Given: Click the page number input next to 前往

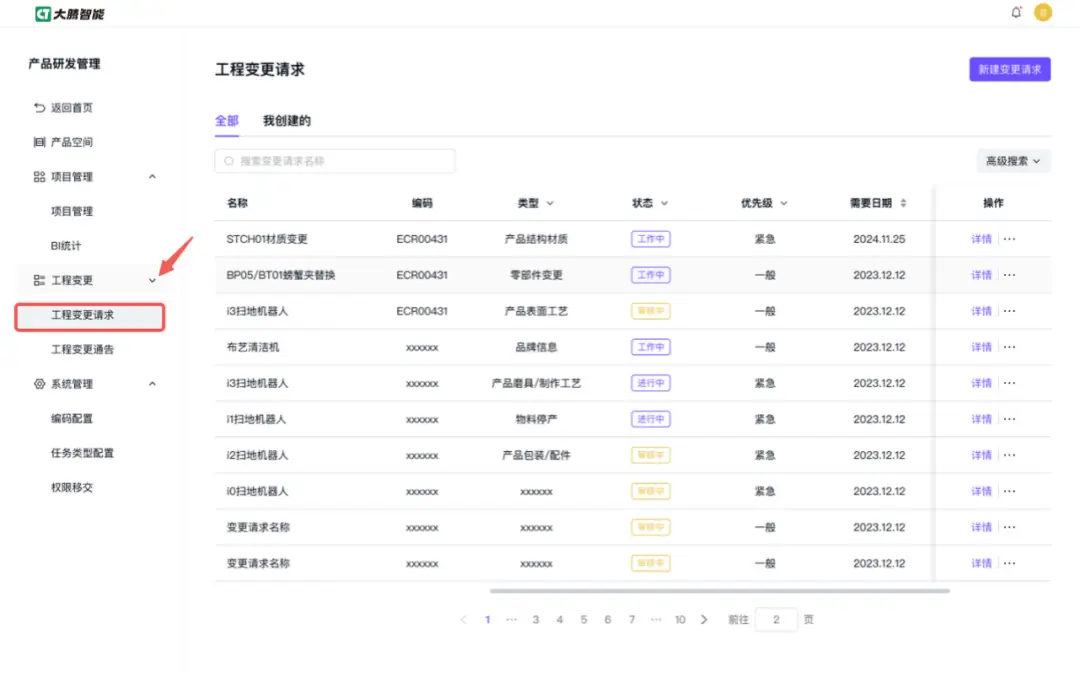Looking at the screenshot, I should pyautogui.click(x=777, y=619).
